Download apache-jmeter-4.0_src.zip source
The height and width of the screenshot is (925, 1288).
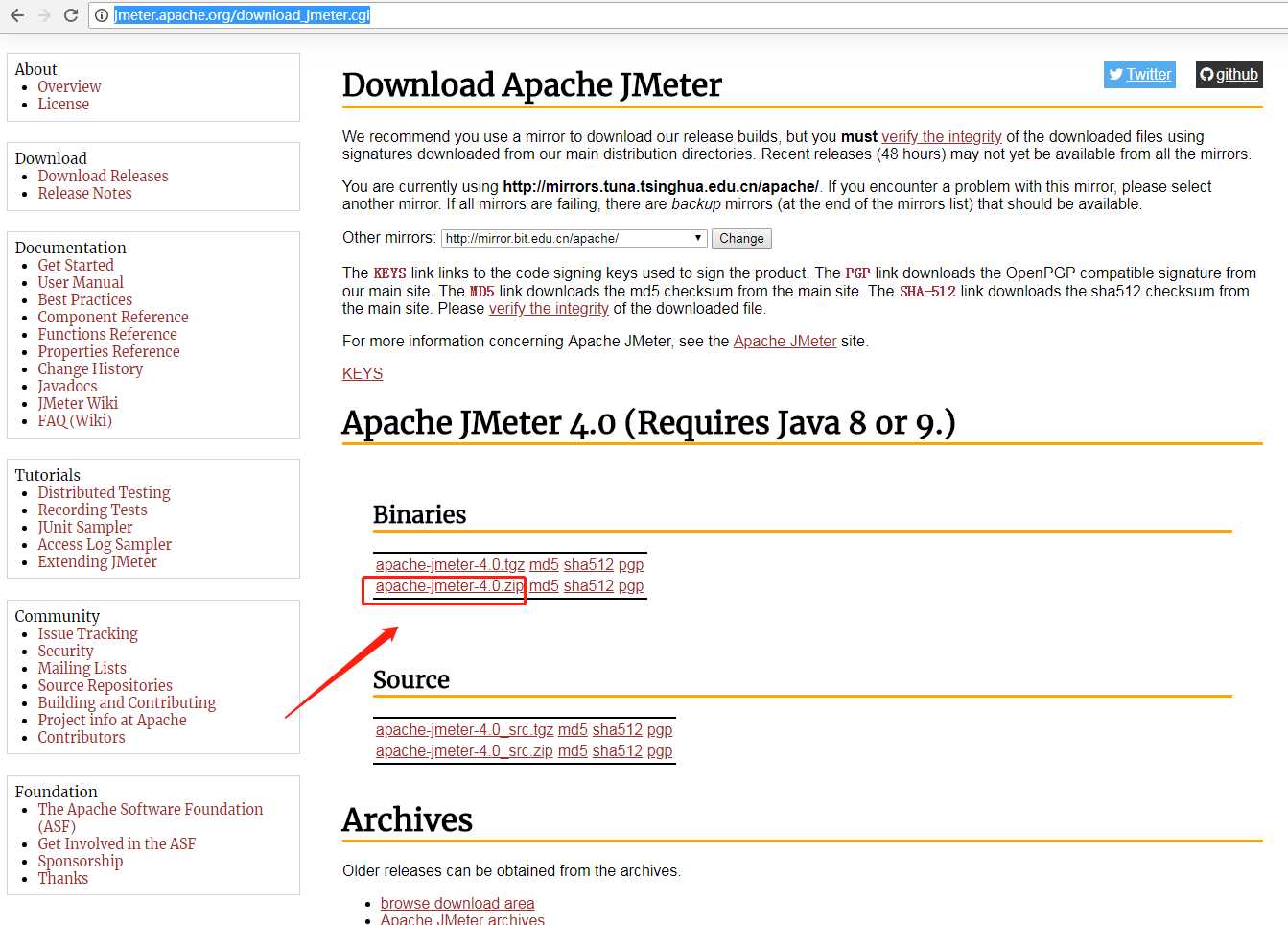coord(464,750)
